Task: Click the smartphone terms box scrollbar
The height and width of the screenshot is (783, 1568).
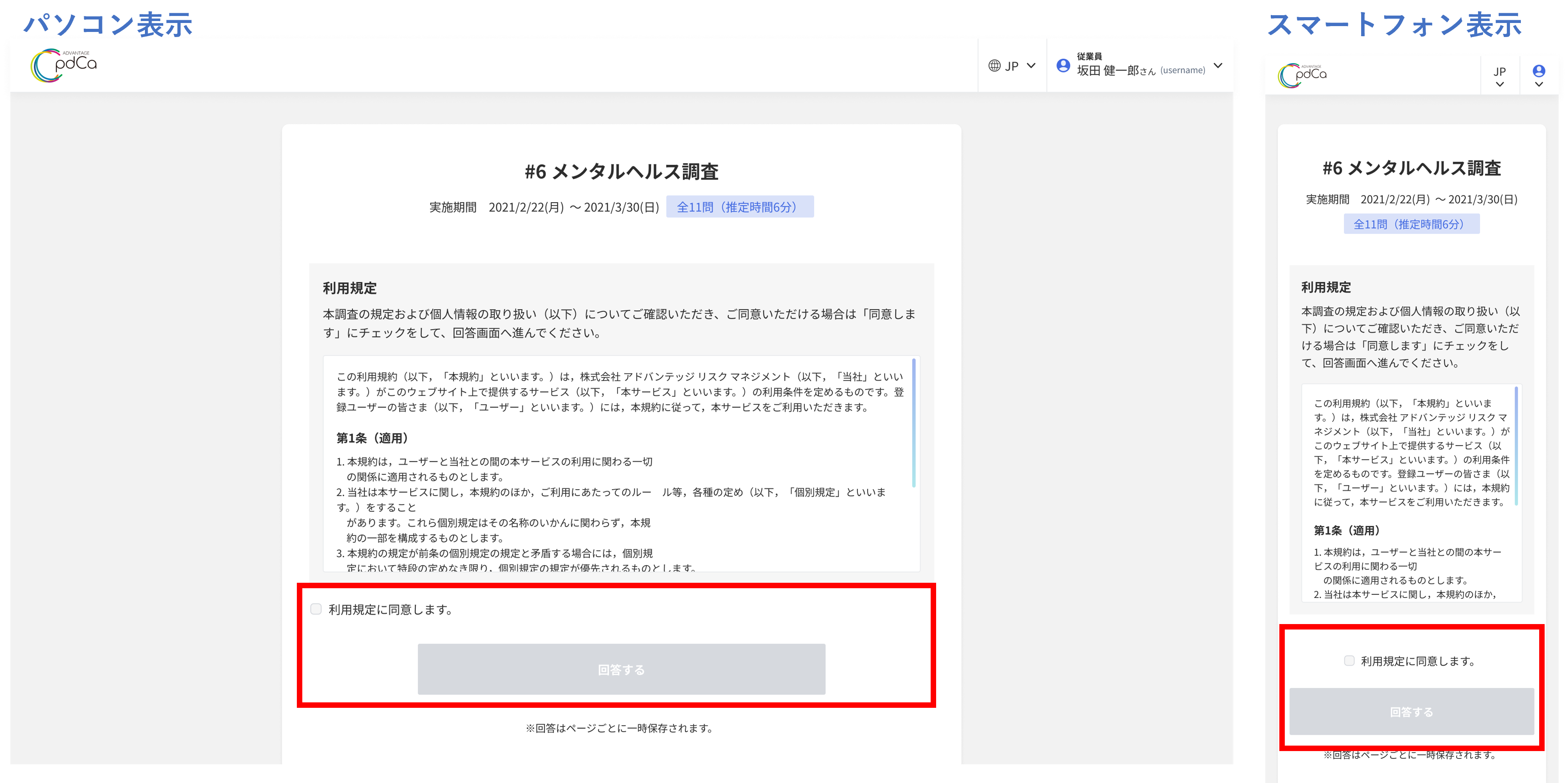Action: [x=1516, y=446]
